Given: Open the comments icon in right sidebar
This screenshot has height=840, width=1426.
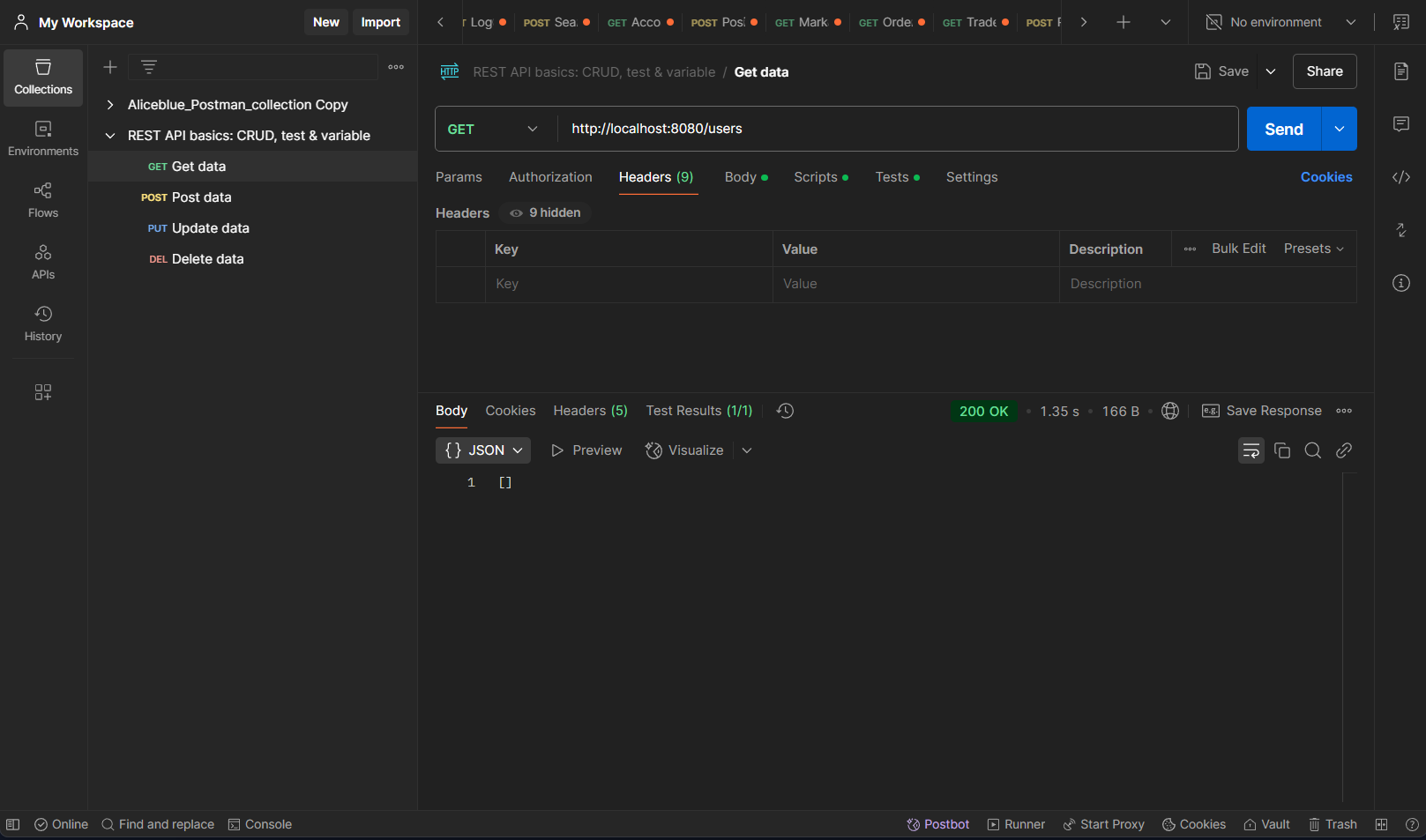Looking at the screenshot, I should point(1401,124).
